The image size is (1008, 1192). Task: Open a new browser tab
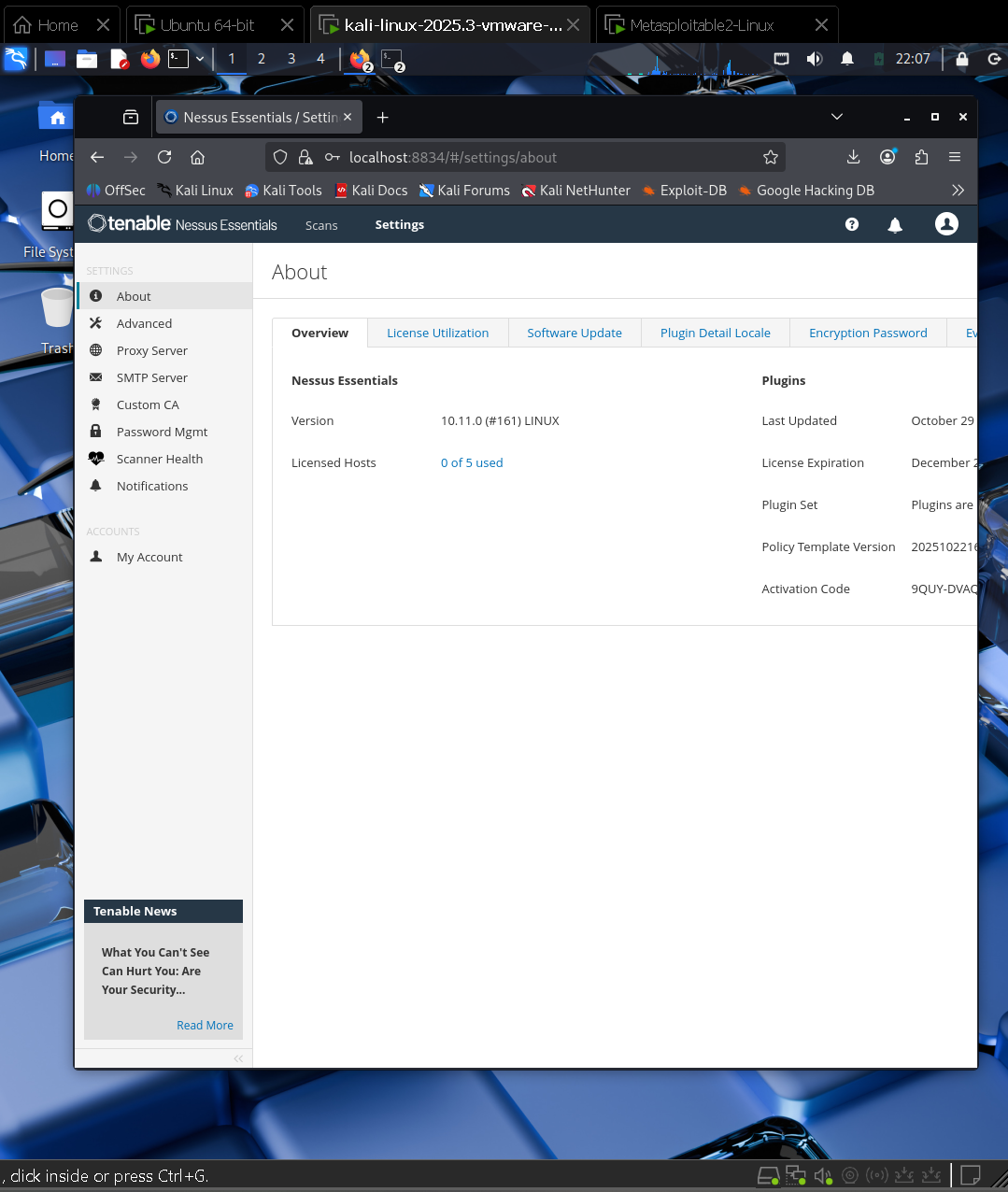click(x=382, y=118)
